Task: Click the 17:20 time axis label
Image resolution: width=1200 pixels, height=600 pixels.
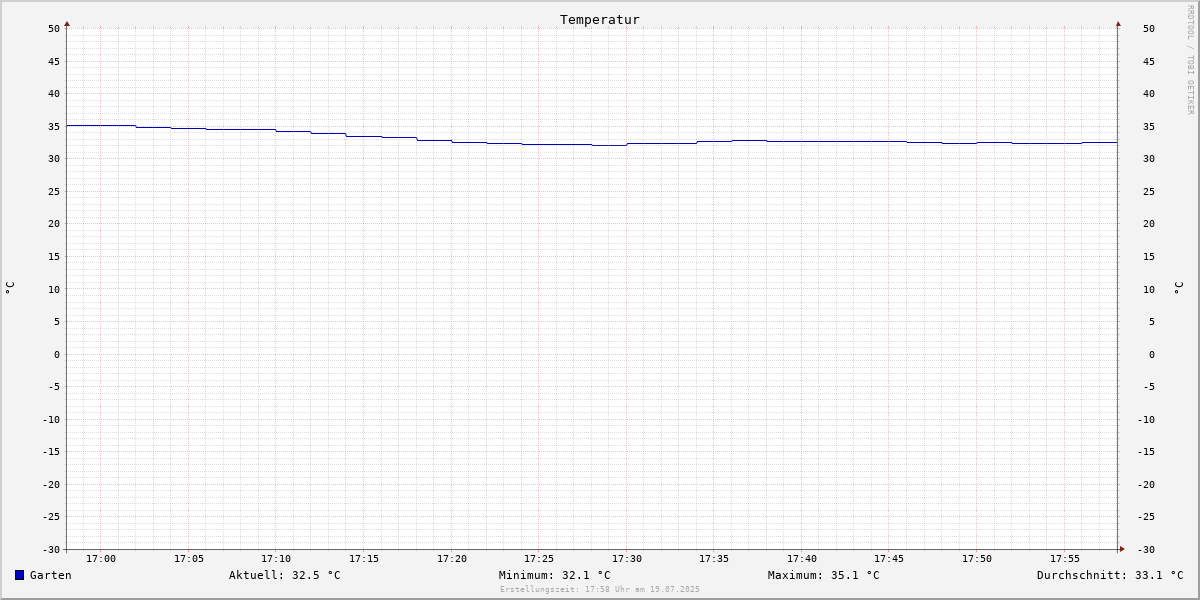Action: (452, 559)
